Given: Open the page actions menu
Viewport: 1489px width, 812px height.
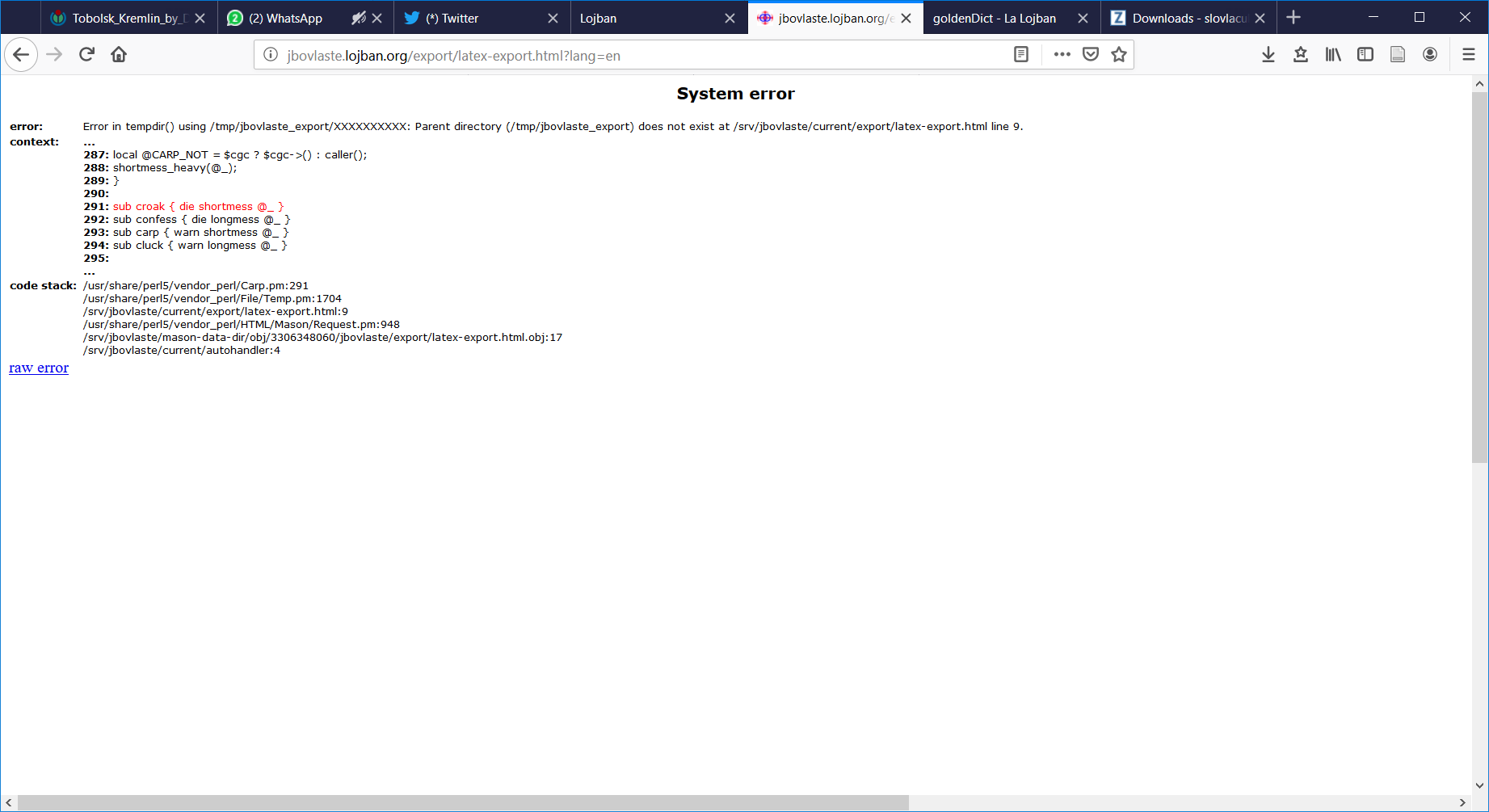Looking at the screenshot, I should pyautogui.click(x=1062, y=54).
